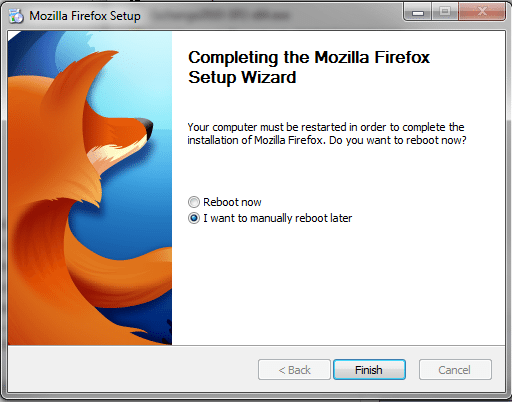Click the manual reboot later label text
The height and width of the screenshot is (402, 512).
(x=278, y=218)
